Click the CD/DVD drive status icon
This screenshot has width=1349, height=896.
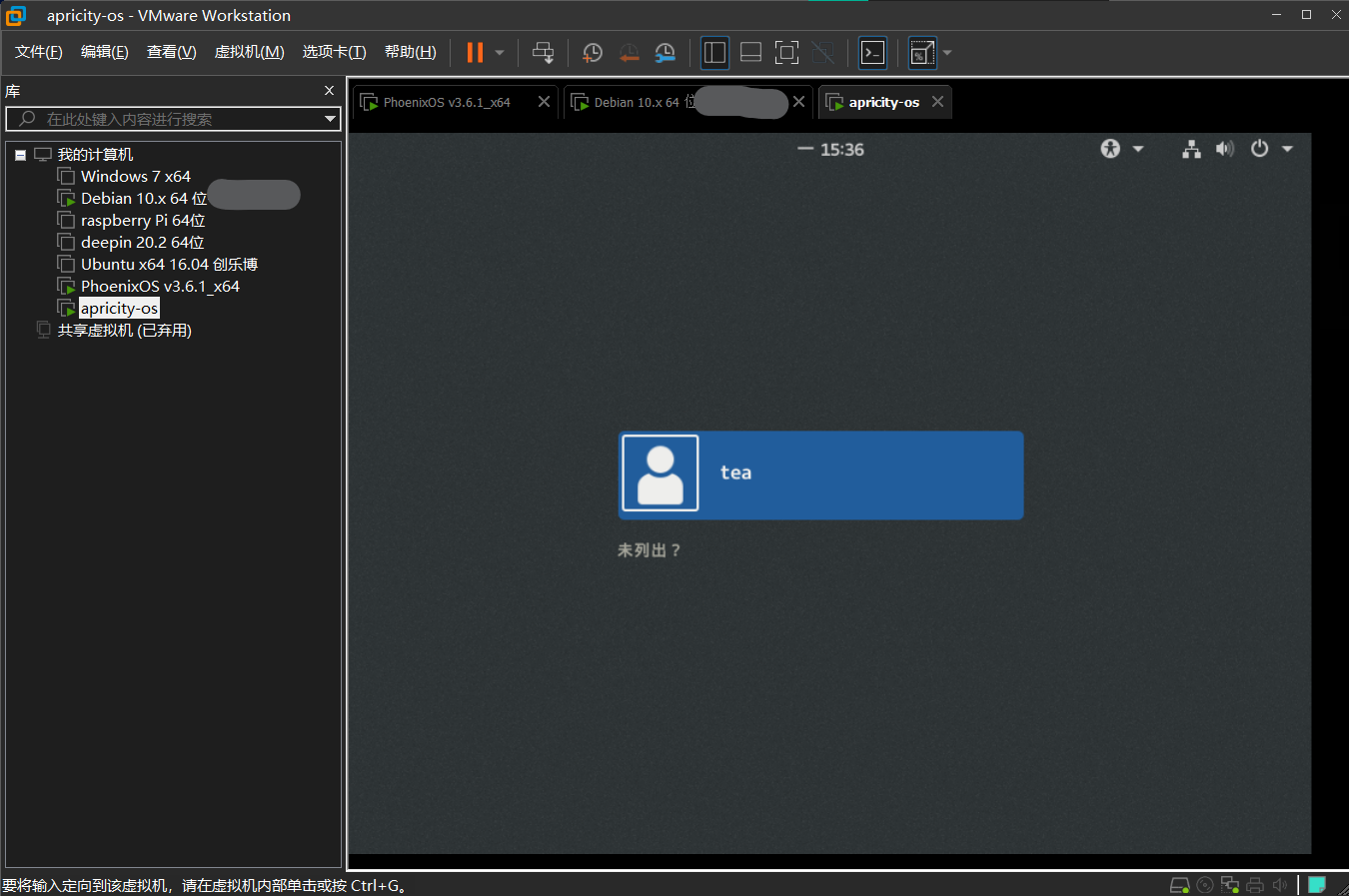pos(1205,885)
